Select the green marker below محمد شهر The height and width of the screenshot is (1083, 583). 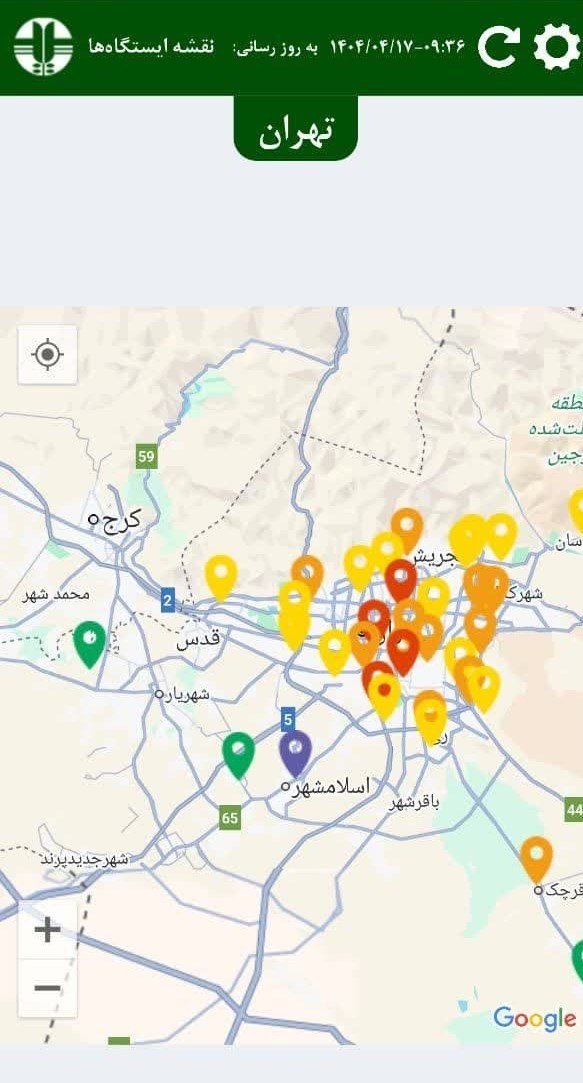pyautogui.click(x=90, y=644)
